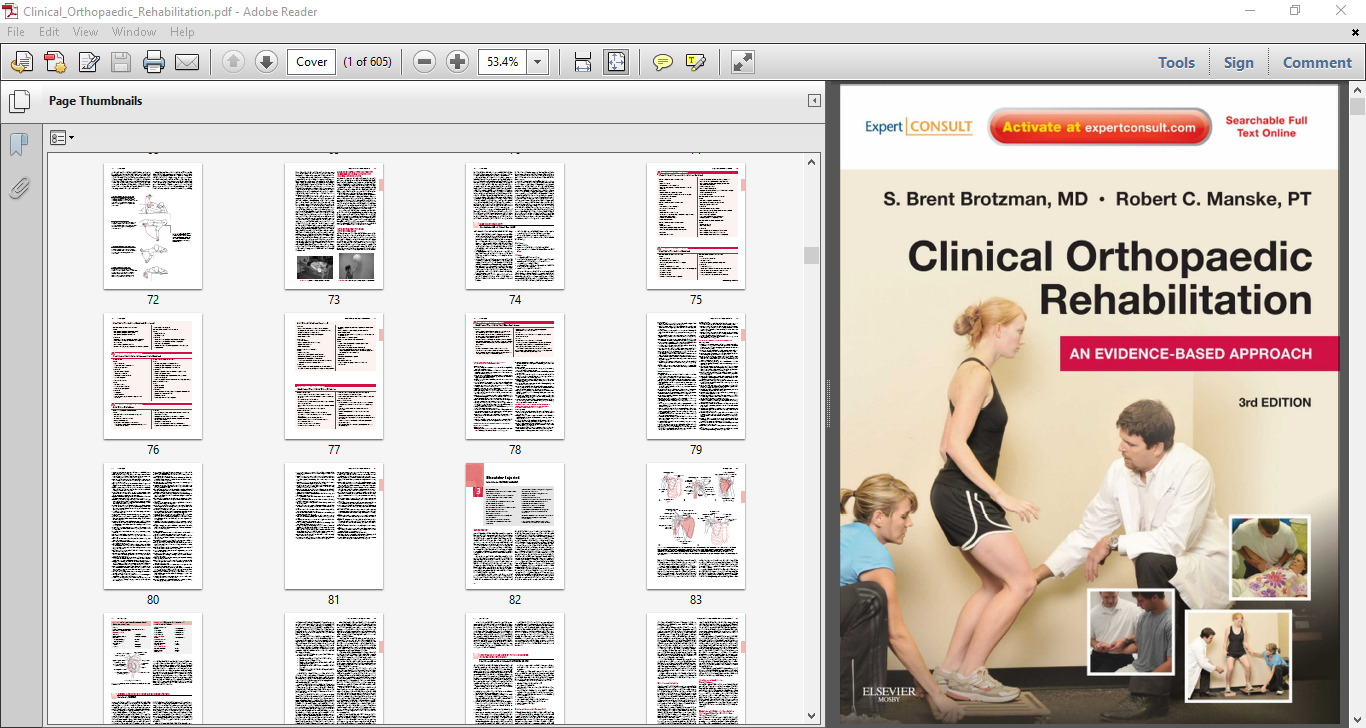The width and height of the screenshot is (1366, 728).
Task: Click 'AN EVIDENCE-BASED APPROACH' banner text
Action: tap(1190, 353)
